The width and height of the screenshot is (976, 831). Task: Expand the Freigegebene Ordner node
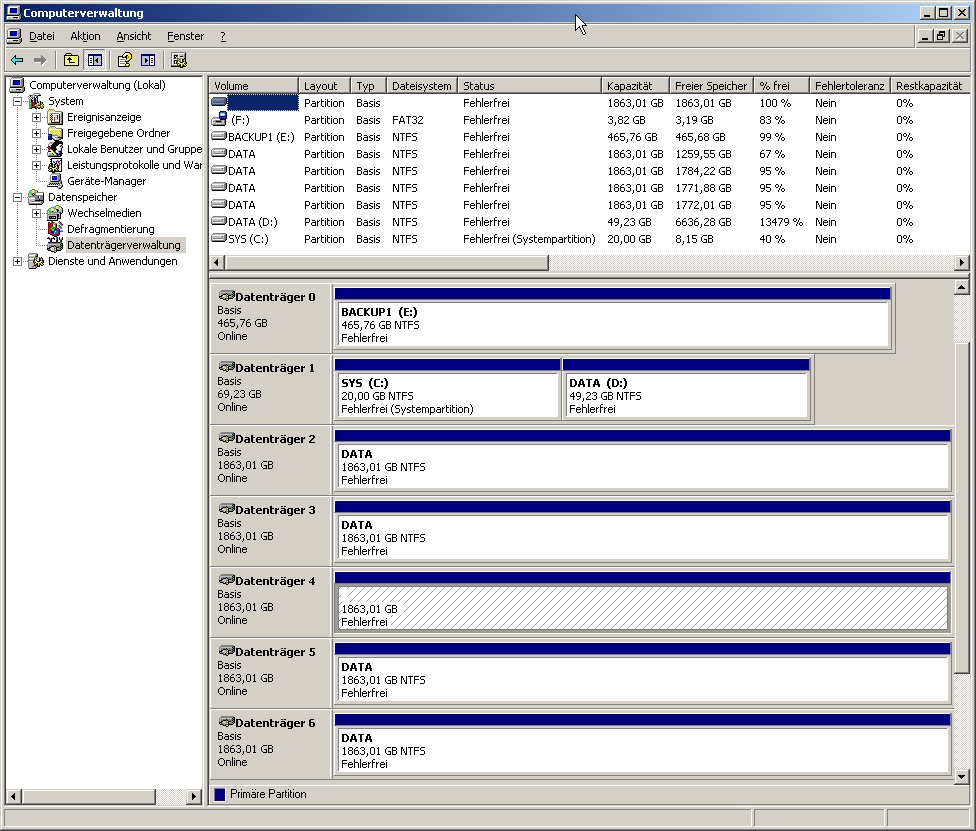37,133
